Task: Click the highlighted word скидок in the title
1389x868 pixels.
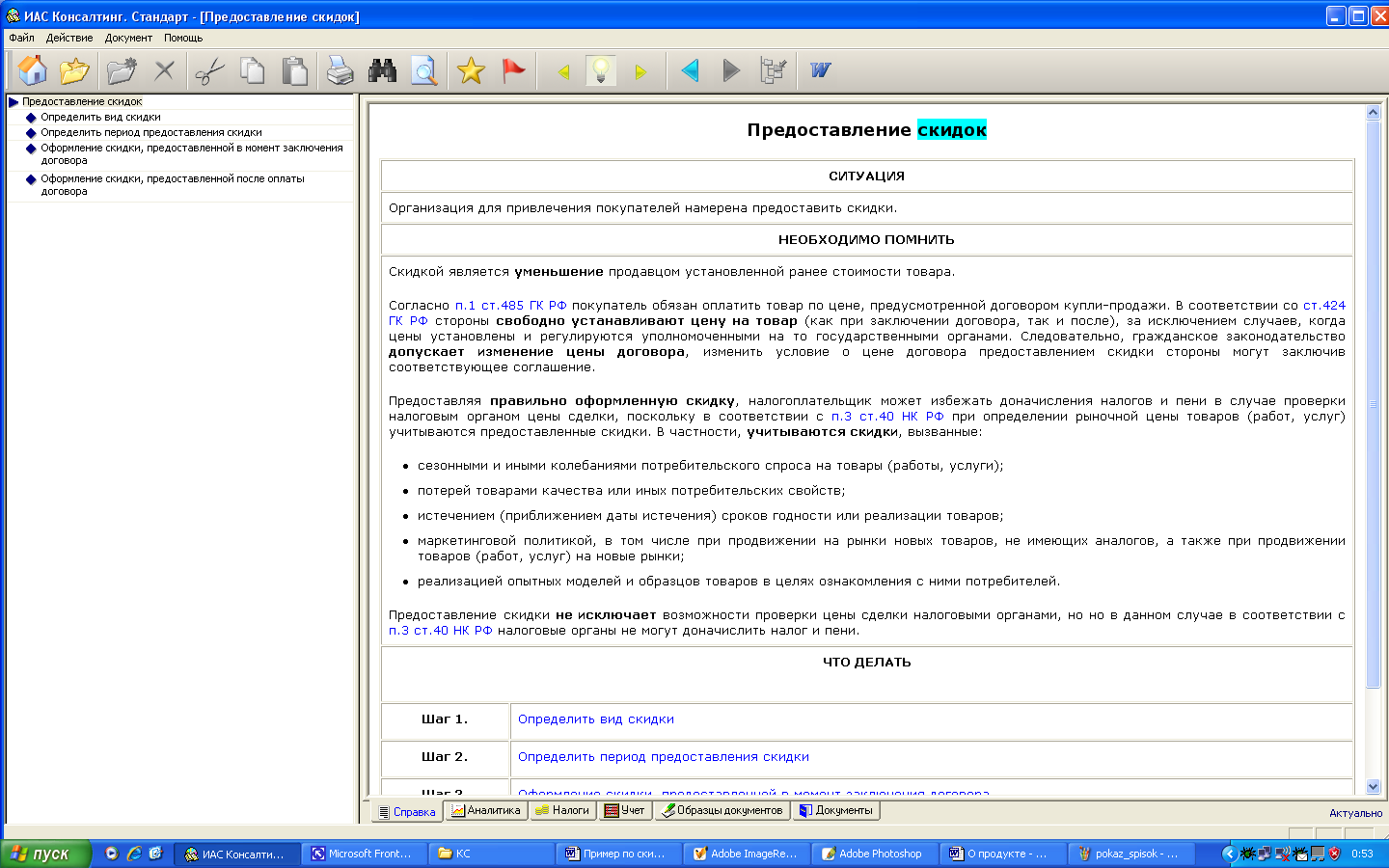Action: point(952,129)
